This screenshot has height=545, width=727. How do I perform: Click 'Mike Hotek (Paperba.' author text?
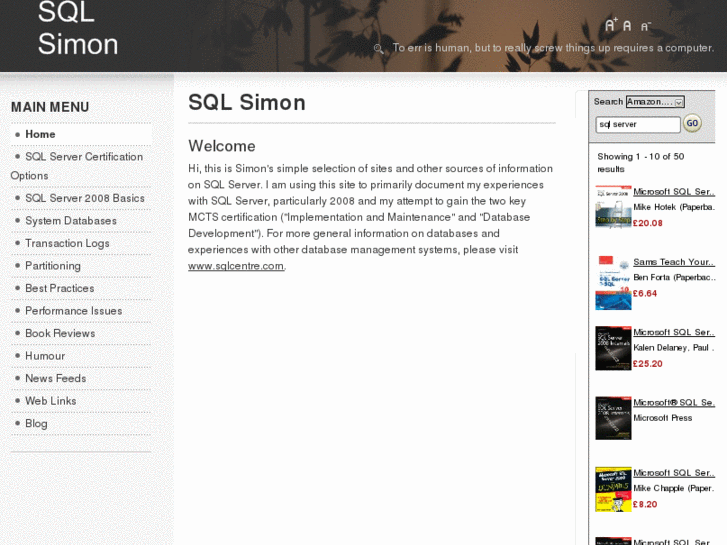point(674,207)
